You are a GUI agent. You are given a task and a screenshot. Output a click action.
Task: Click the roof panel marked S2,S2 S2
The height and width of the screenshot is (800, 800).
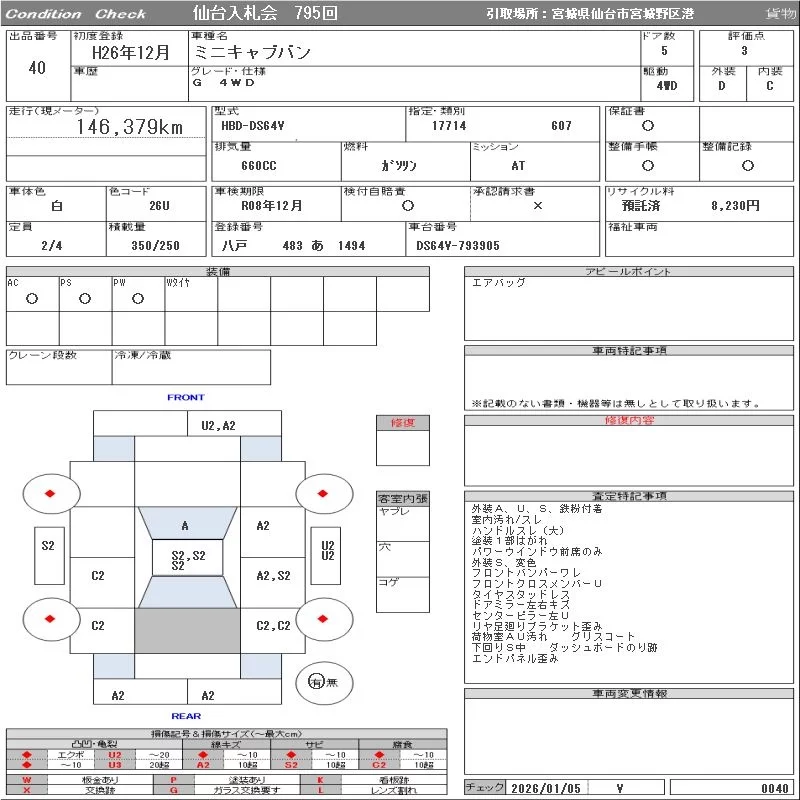(x=187, y=559)
